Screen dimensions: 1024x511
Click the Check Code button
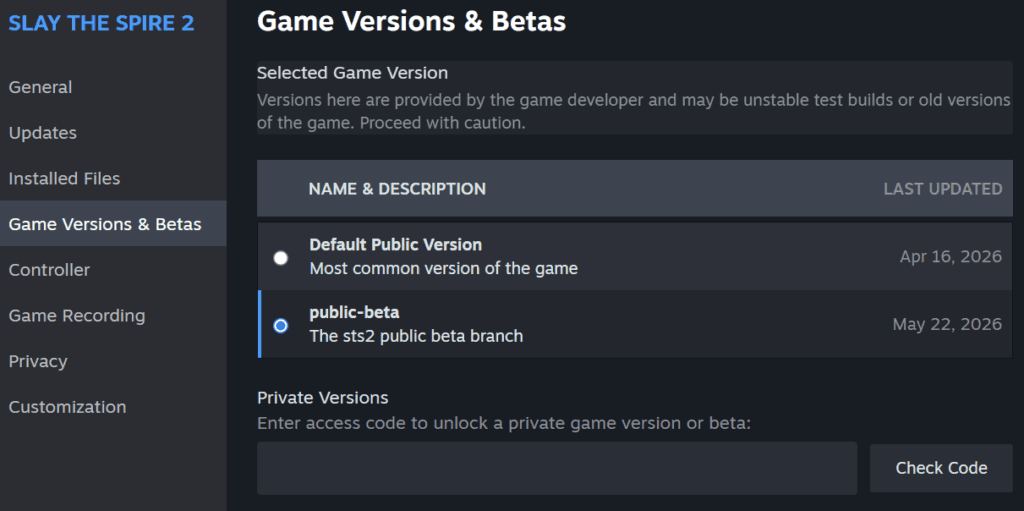pos(941,468)
